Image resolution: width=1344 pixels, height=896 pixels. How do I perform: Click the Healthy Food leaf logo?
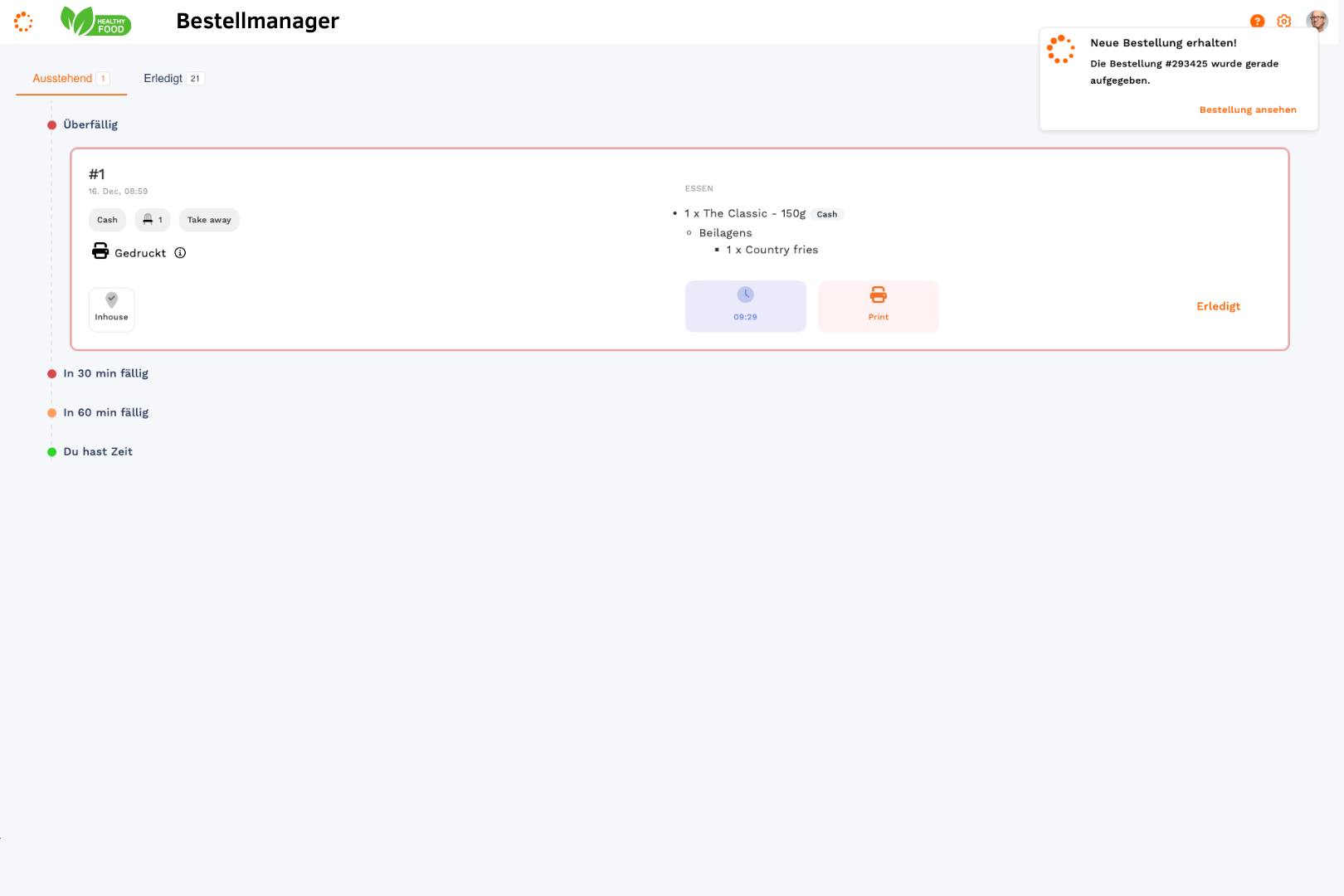(x=95, y=21)
